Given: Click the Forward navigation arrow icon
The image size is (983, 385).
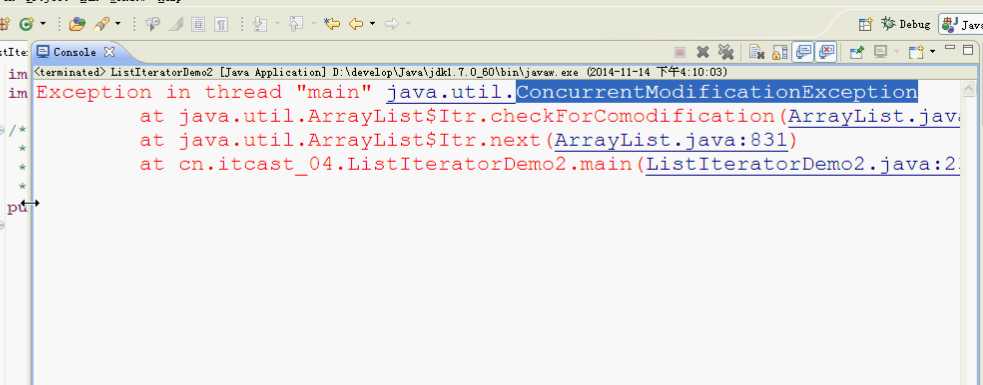Looking at the screenshot, I should [391, 24].
